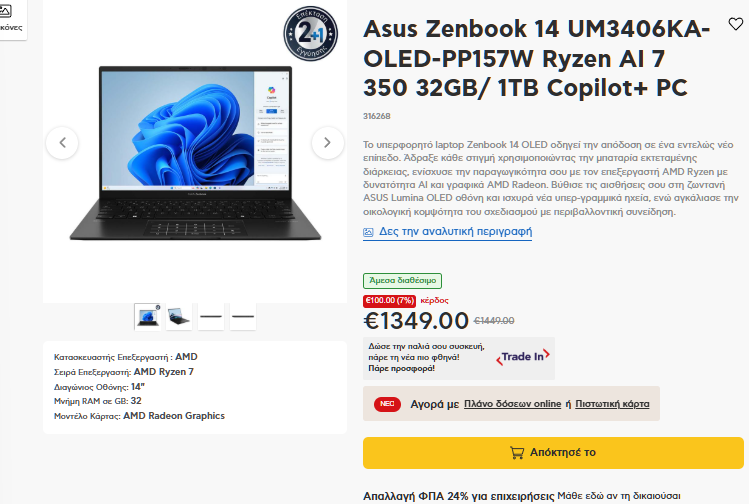Open the Δες την αναλυτική περιγραφή link
Screen dimensions: 749x504
point(455,232)
